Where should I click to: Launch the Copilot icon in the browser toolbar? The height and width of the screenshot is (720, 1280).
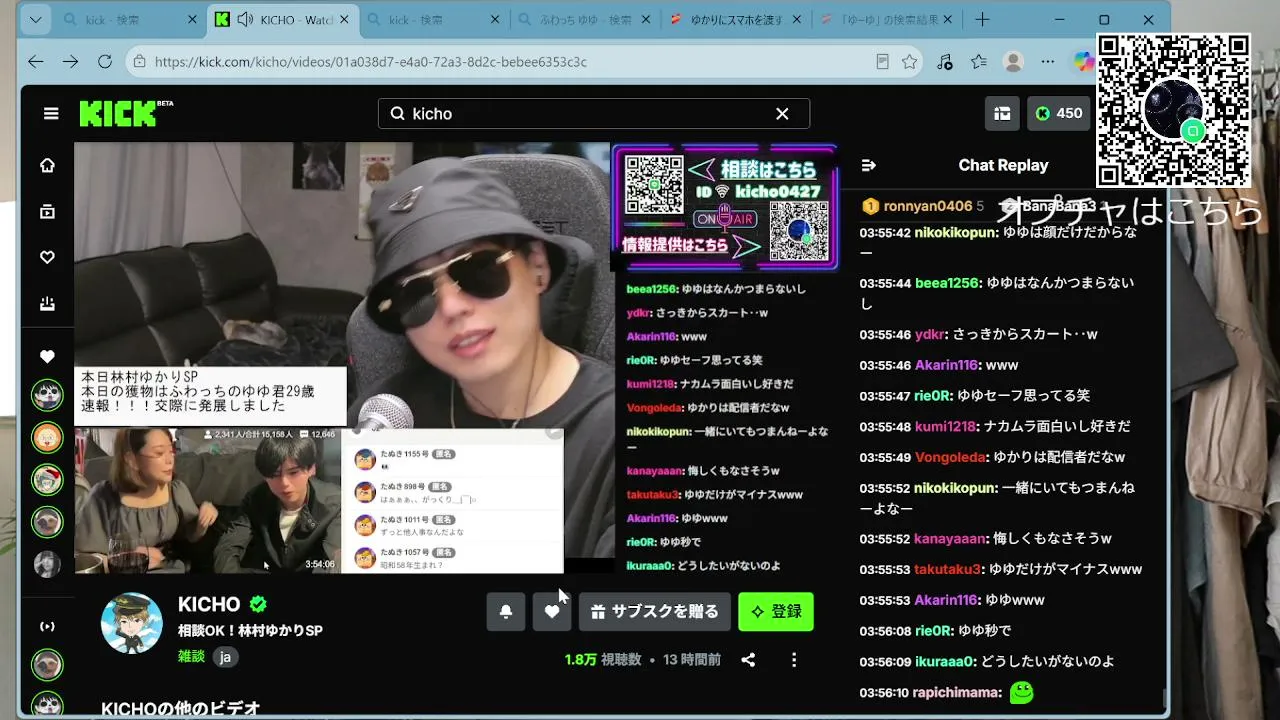point(1084,62)
